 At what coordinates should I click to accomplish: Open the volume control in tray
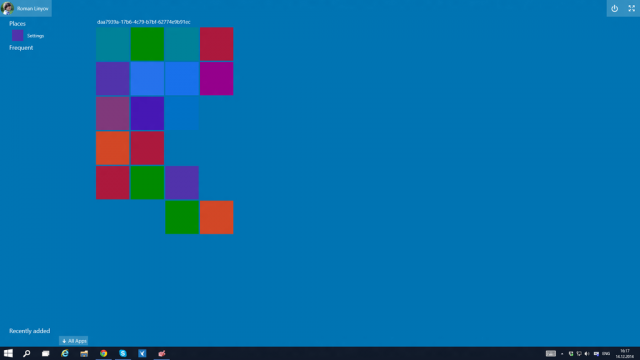(587, 354)
